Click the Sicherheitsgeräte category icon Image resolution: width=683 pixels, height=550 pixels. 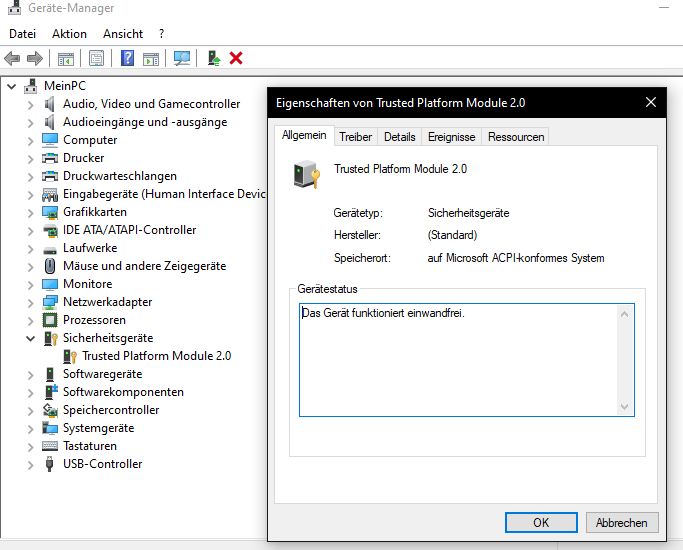click(51, 338)
